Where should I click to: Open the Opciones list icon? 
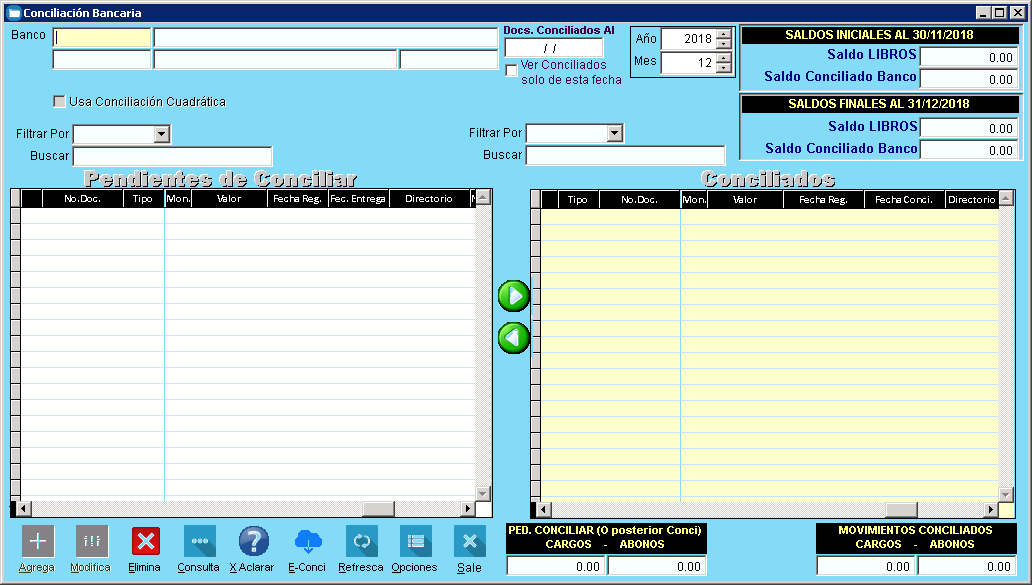pyautogui.click(x=415, y=541)
